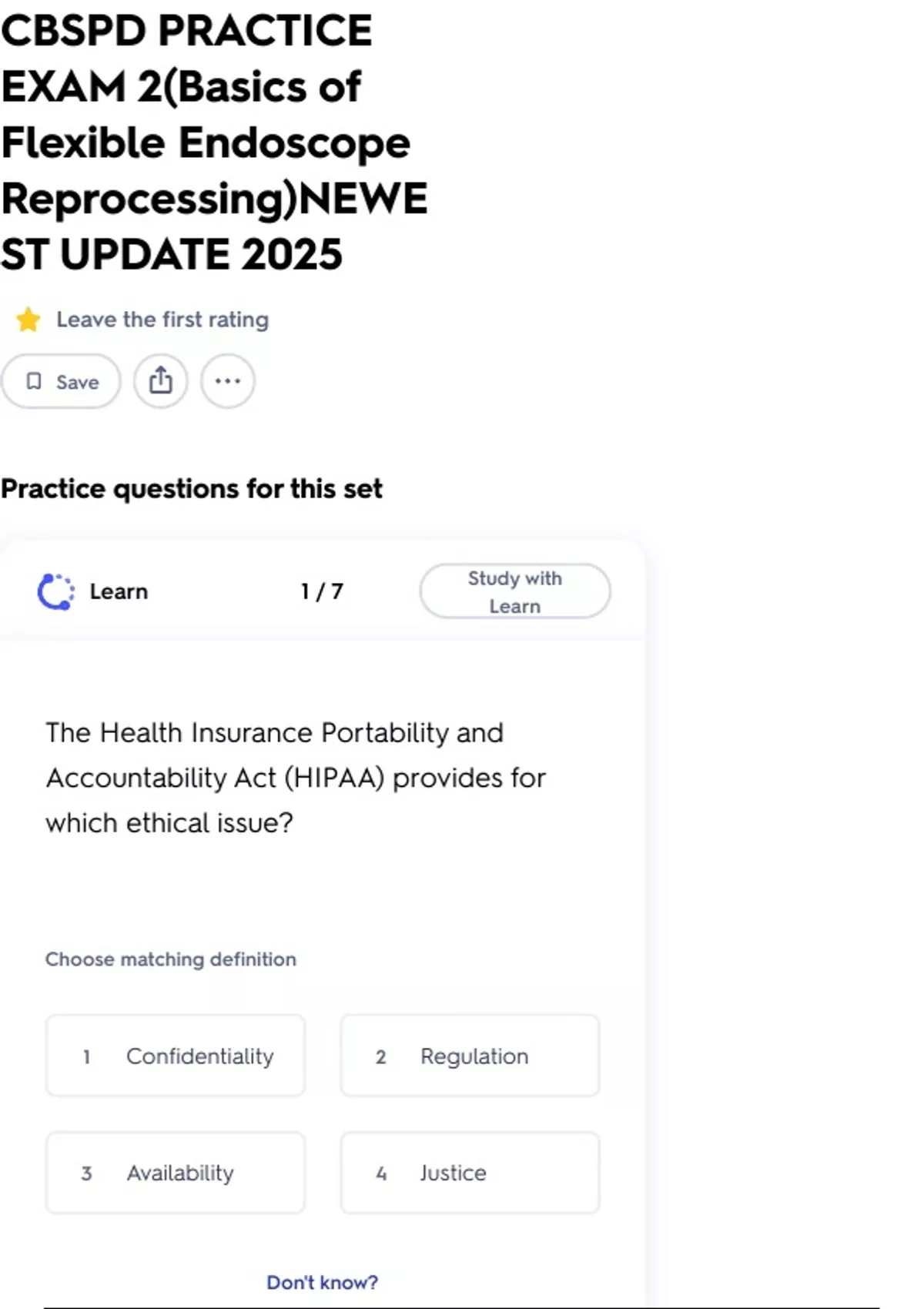Click the Leave the first rating link

point(162,320)
